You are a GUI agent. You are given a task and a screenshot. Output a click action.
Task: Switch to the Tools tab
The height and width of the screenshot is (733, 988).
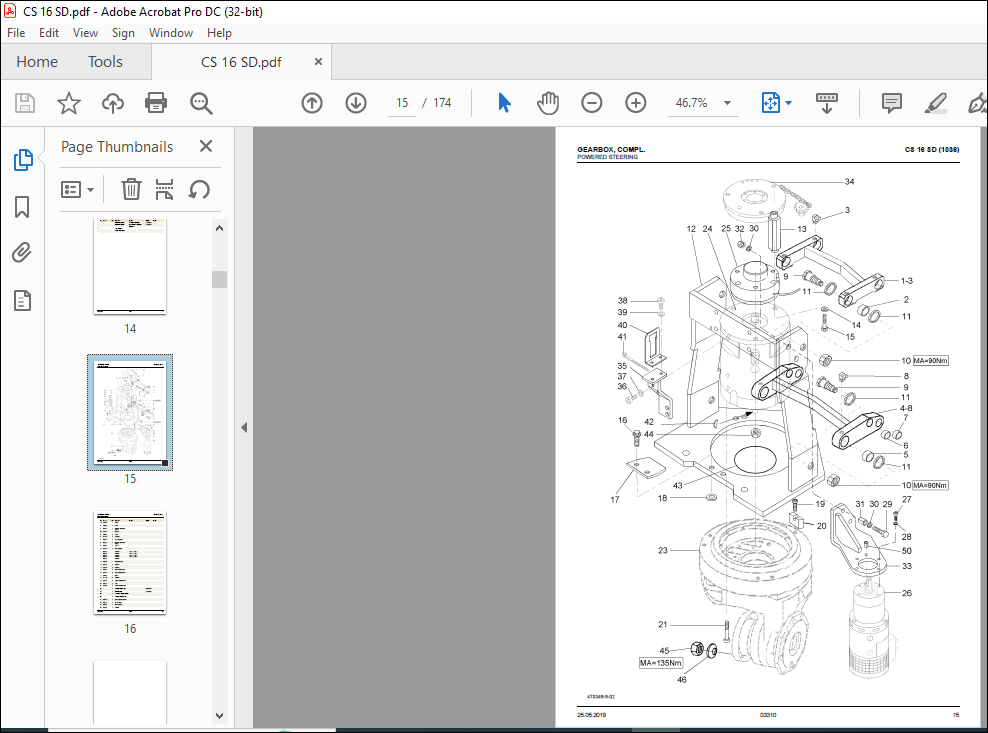tap(105, 62)
